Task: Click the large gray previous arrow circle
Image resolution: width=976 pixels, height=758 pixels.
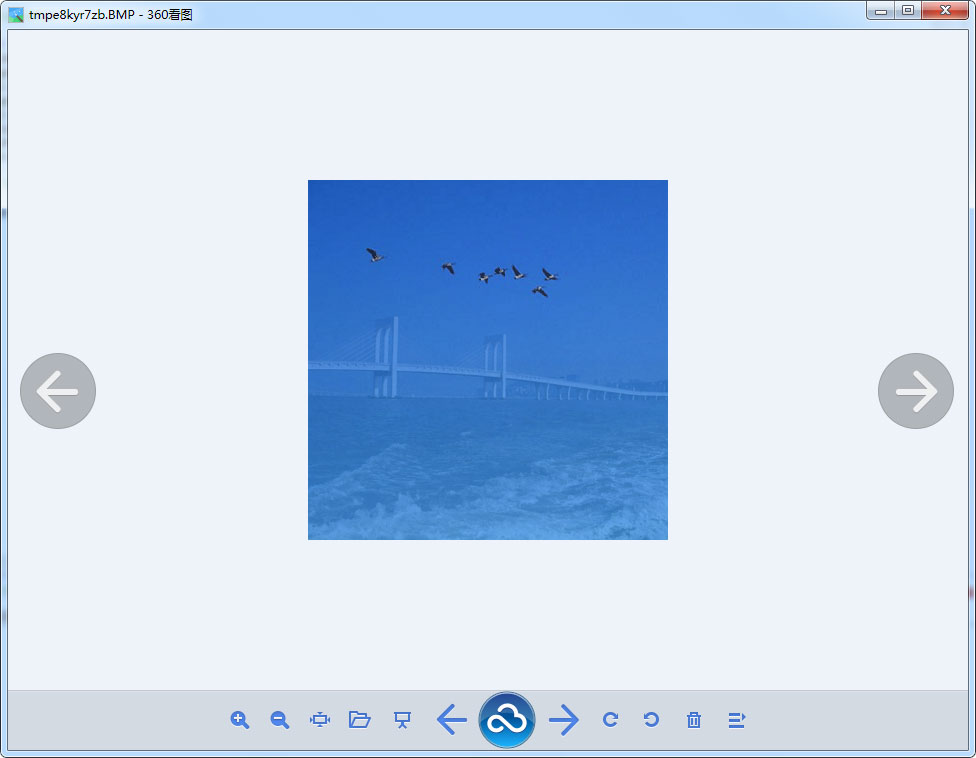Action: click(x=58, y=391)
